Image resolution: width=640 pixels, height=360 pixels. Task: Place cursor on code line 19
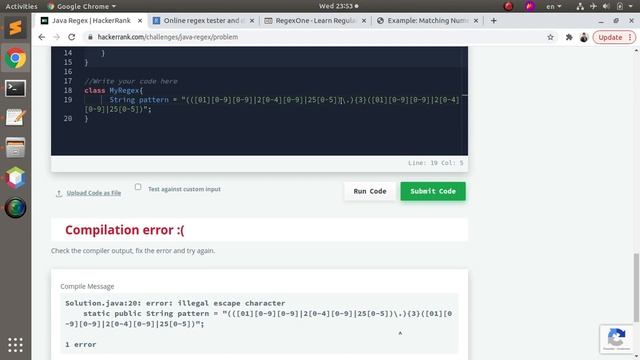tap(271, 104)
